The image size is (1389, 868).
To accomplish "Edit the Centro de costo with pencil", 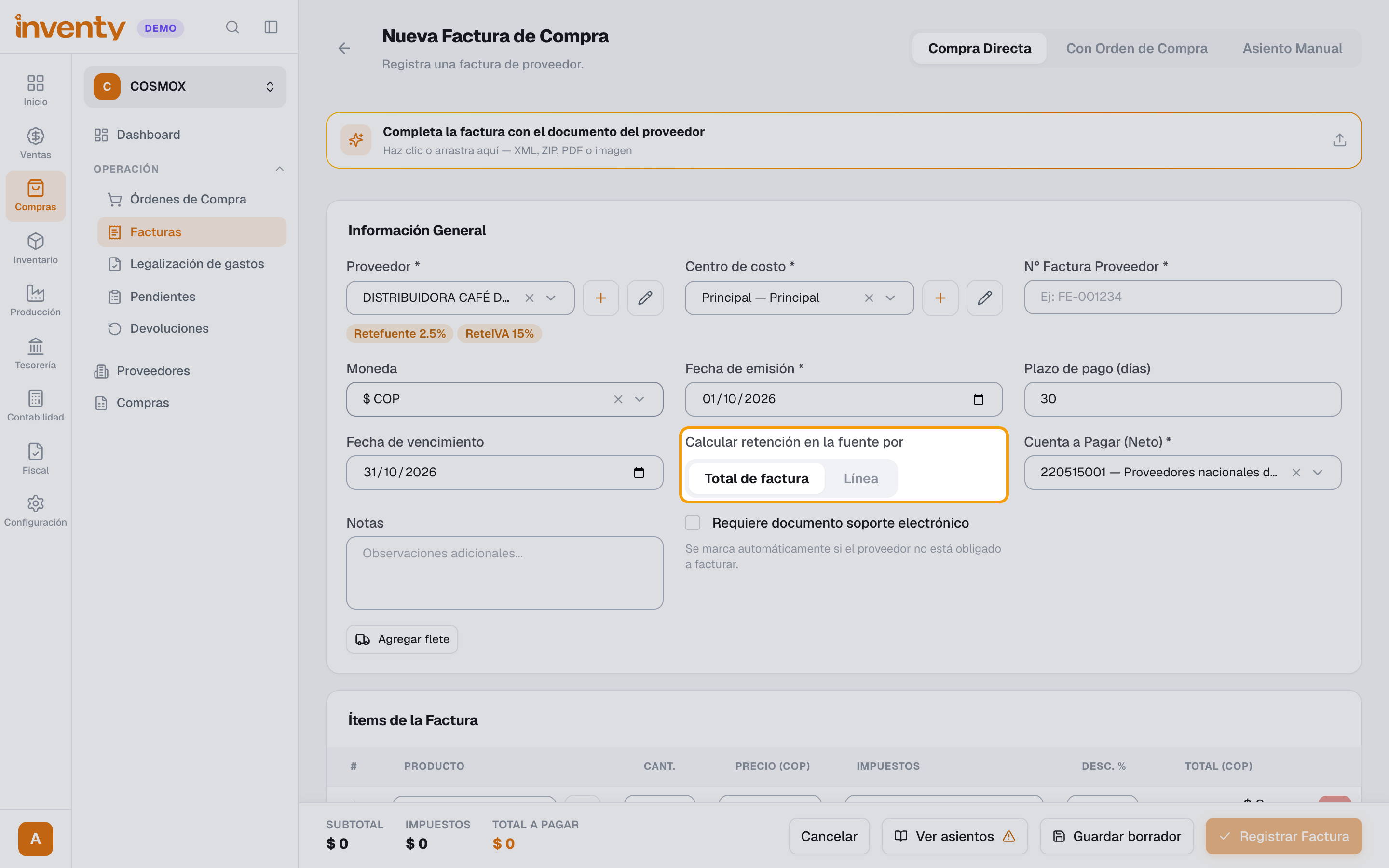I will coord(985,298).
